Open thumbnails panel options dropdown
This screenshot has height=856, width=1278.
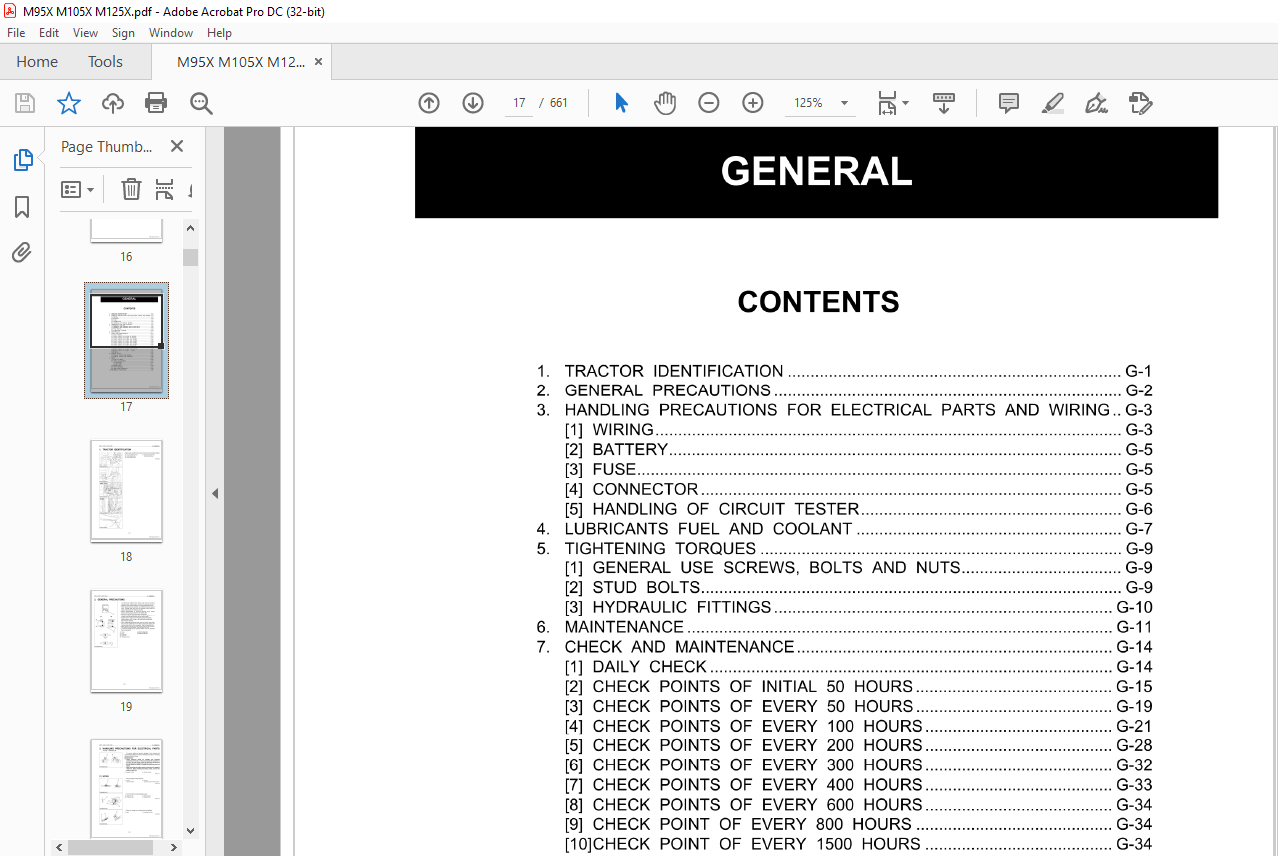77,189
